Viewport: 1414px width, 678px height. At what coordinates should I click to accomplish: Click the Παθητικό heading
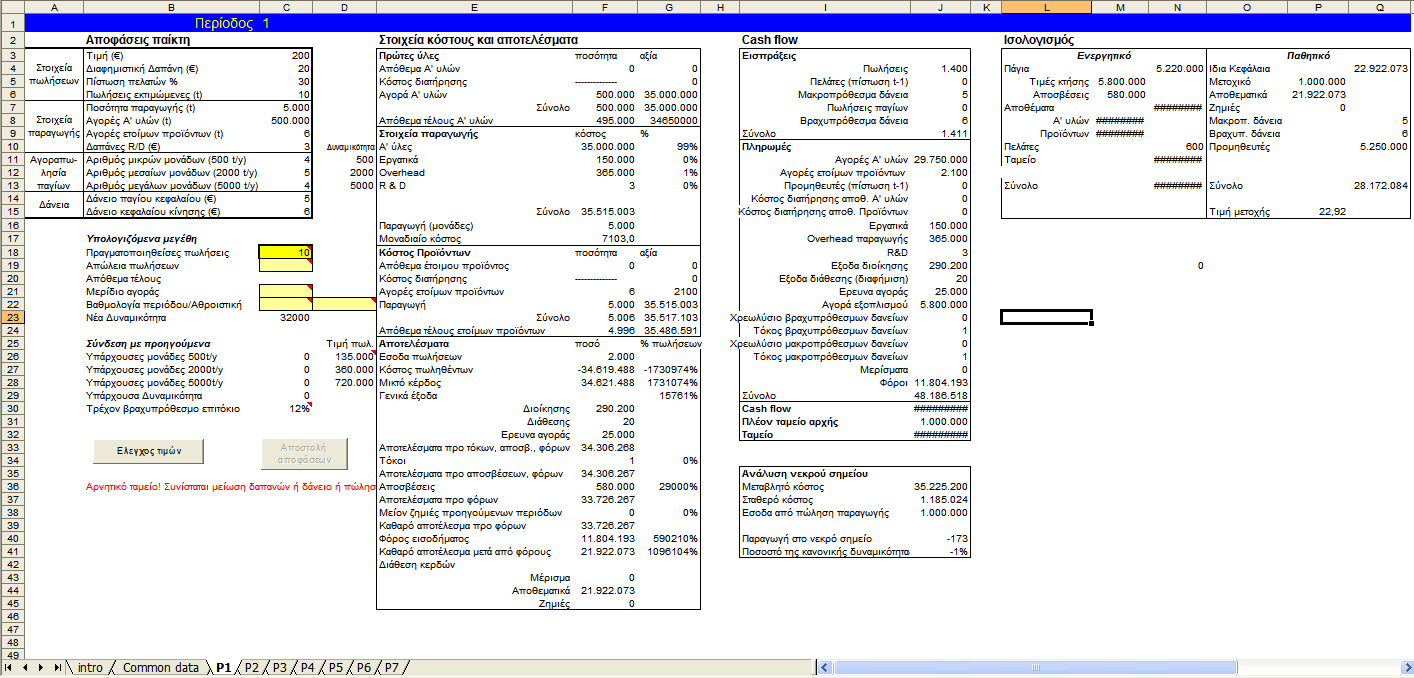click(1308, 55)
